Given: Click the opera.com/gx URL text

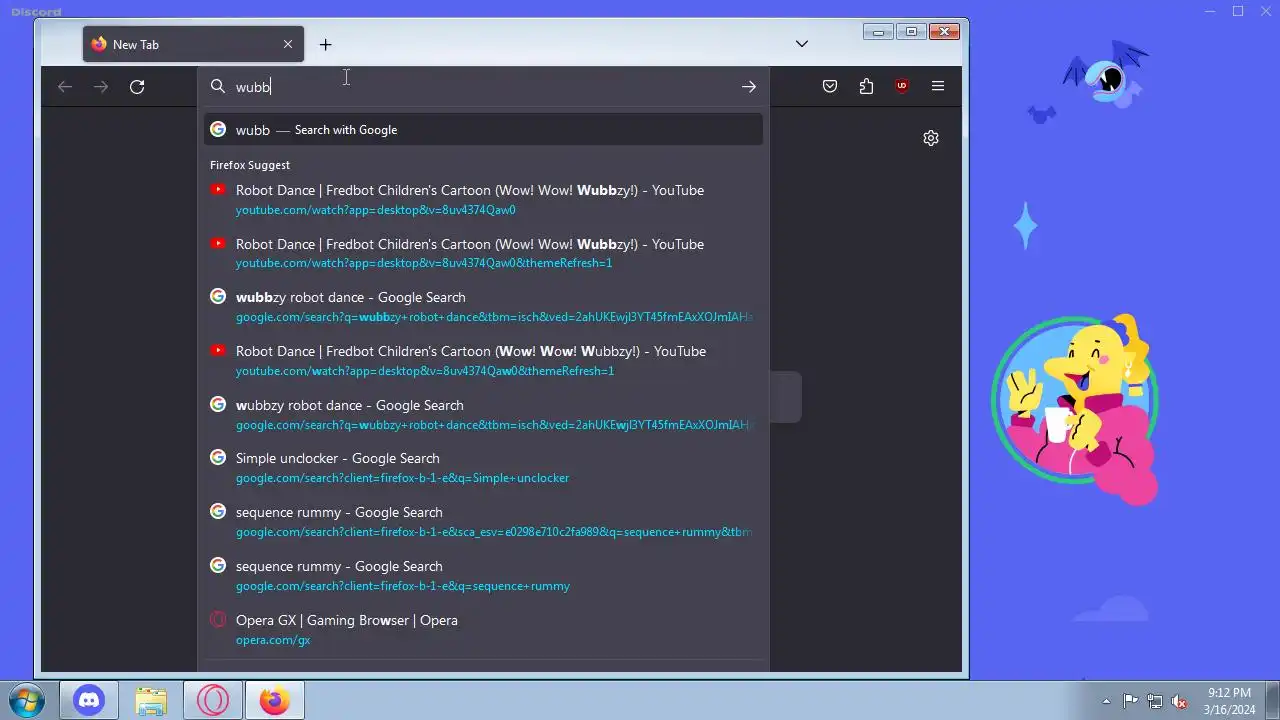Looking at the screenshot, I should [x=273, y=640].
